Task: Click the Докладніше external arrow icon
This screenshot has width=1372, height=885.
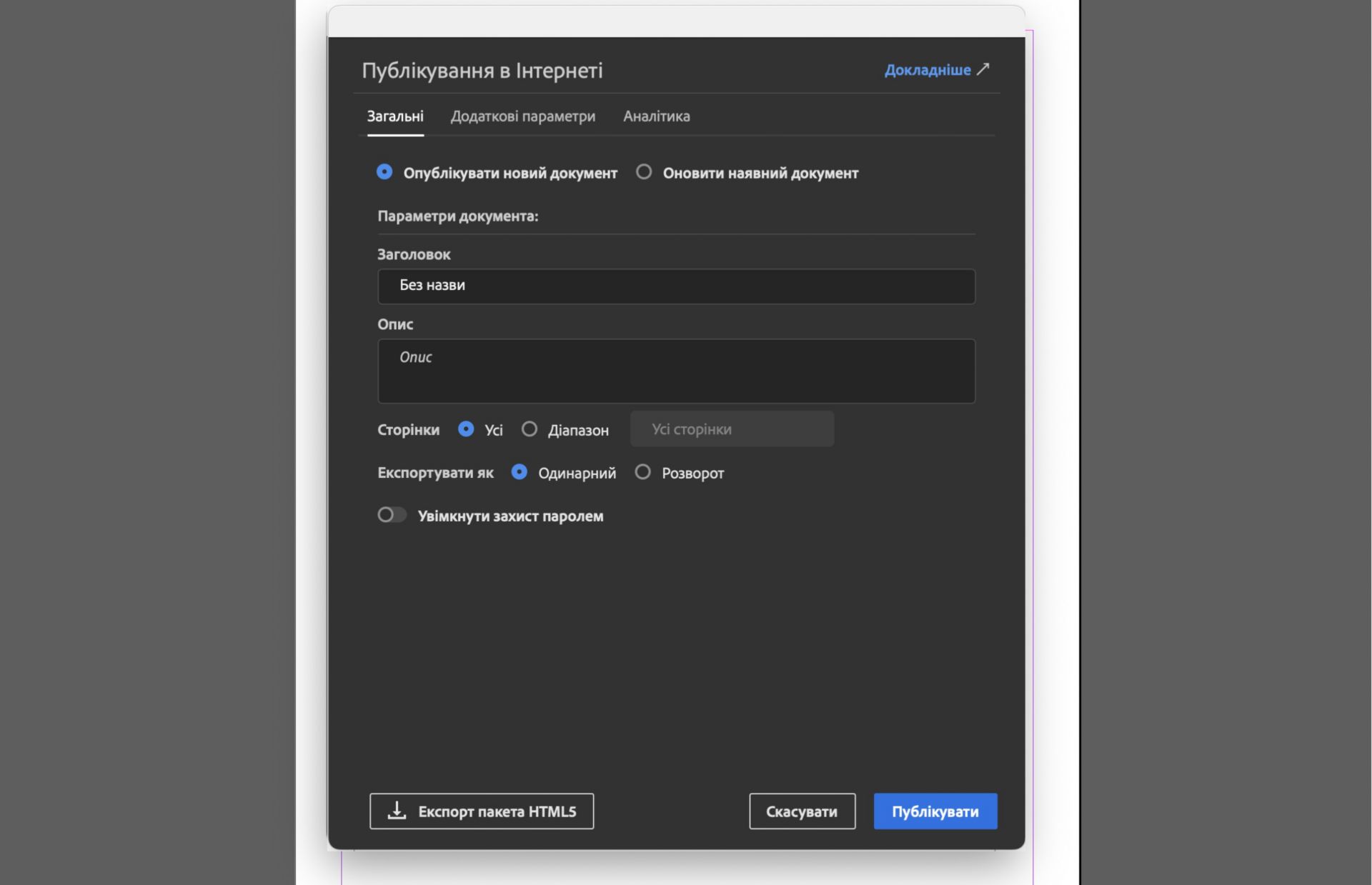Action: 983,69
